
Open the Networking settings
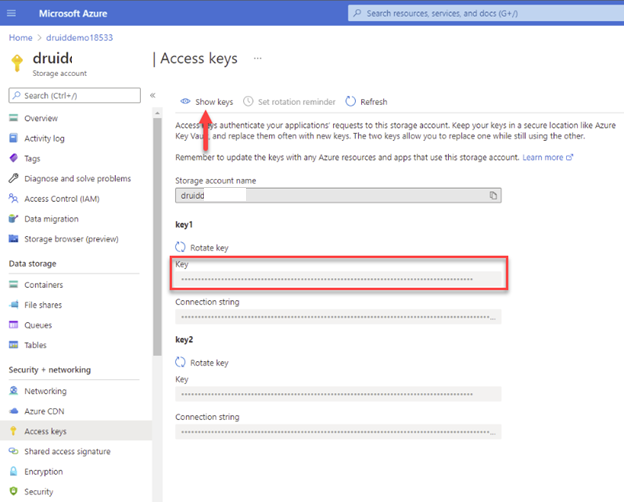pos(45,391)
